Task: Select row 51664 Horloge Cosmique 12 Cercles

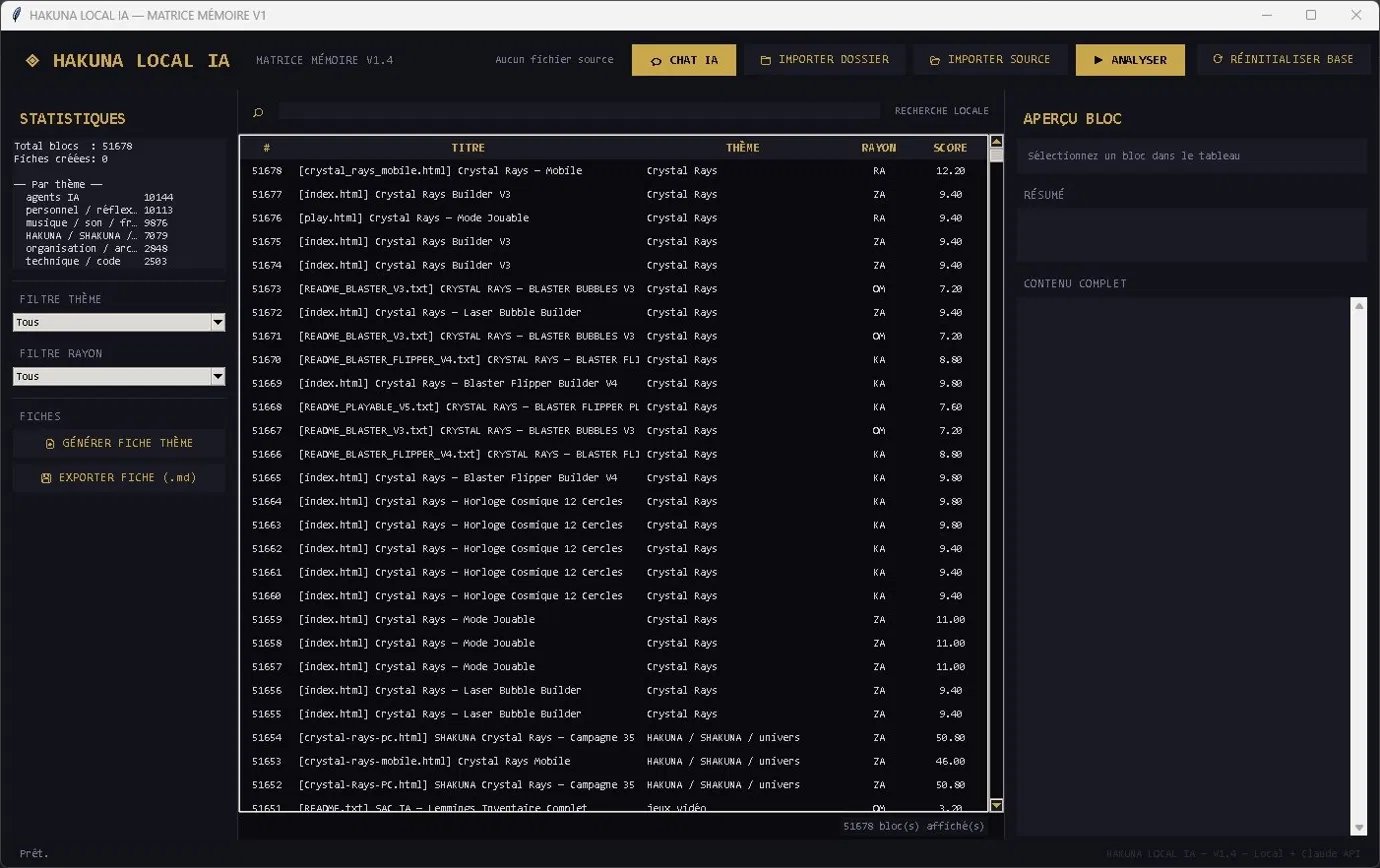Action: [x=614, y=501]
